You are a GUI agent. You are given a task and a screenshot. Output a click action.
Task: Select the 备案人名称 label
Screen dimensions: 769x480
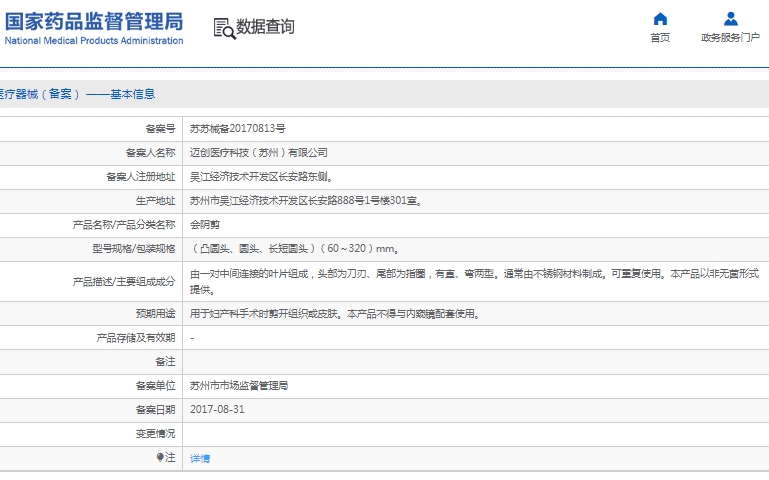pos(151,152)
